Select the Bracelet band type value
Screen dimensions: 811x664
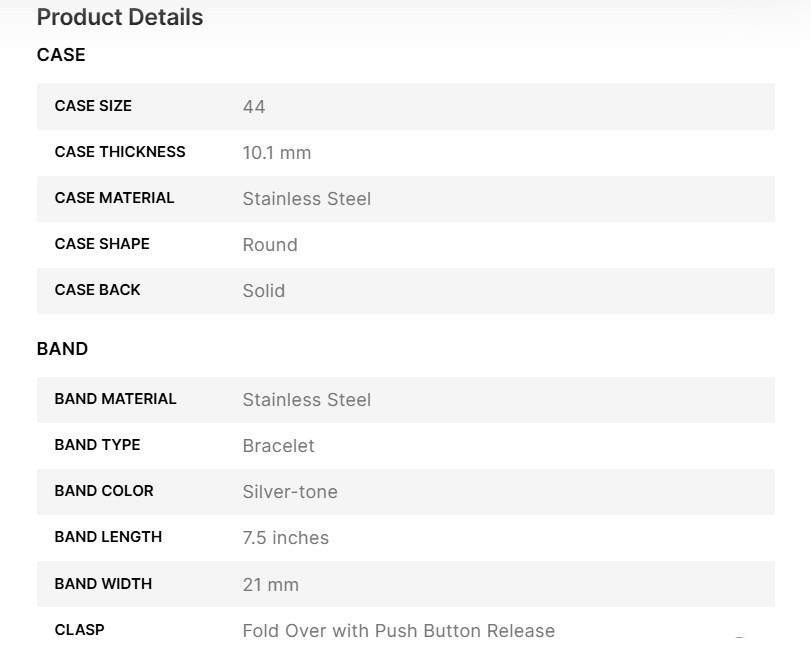coord(279,446)
